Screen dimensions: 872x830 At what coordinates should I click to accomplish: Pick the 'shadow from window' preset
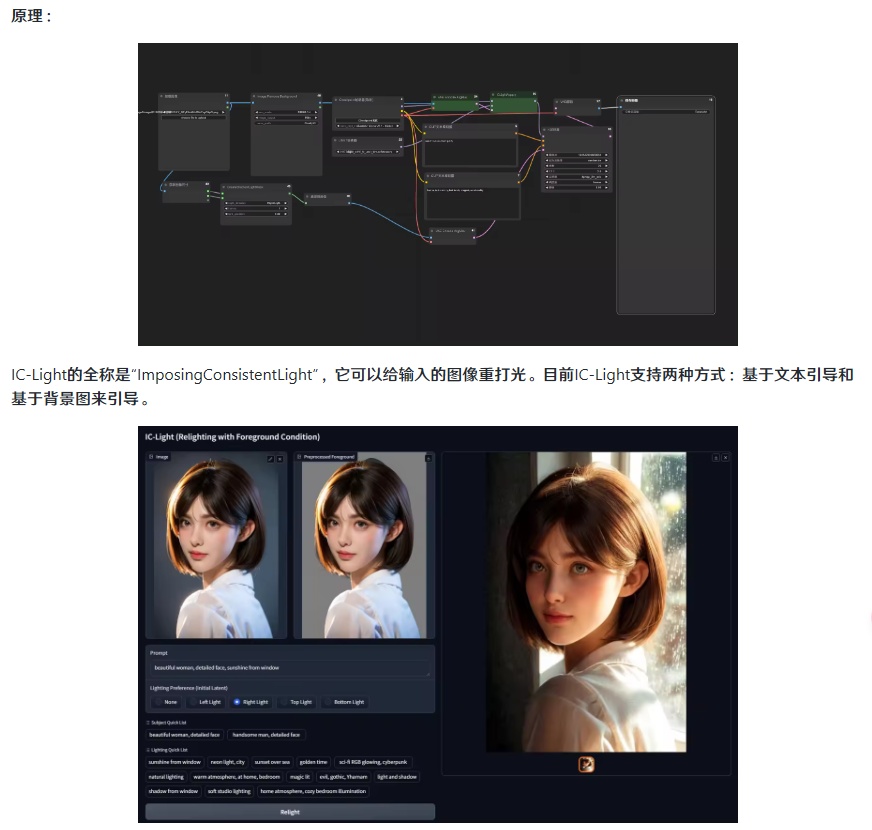point(173,791)
